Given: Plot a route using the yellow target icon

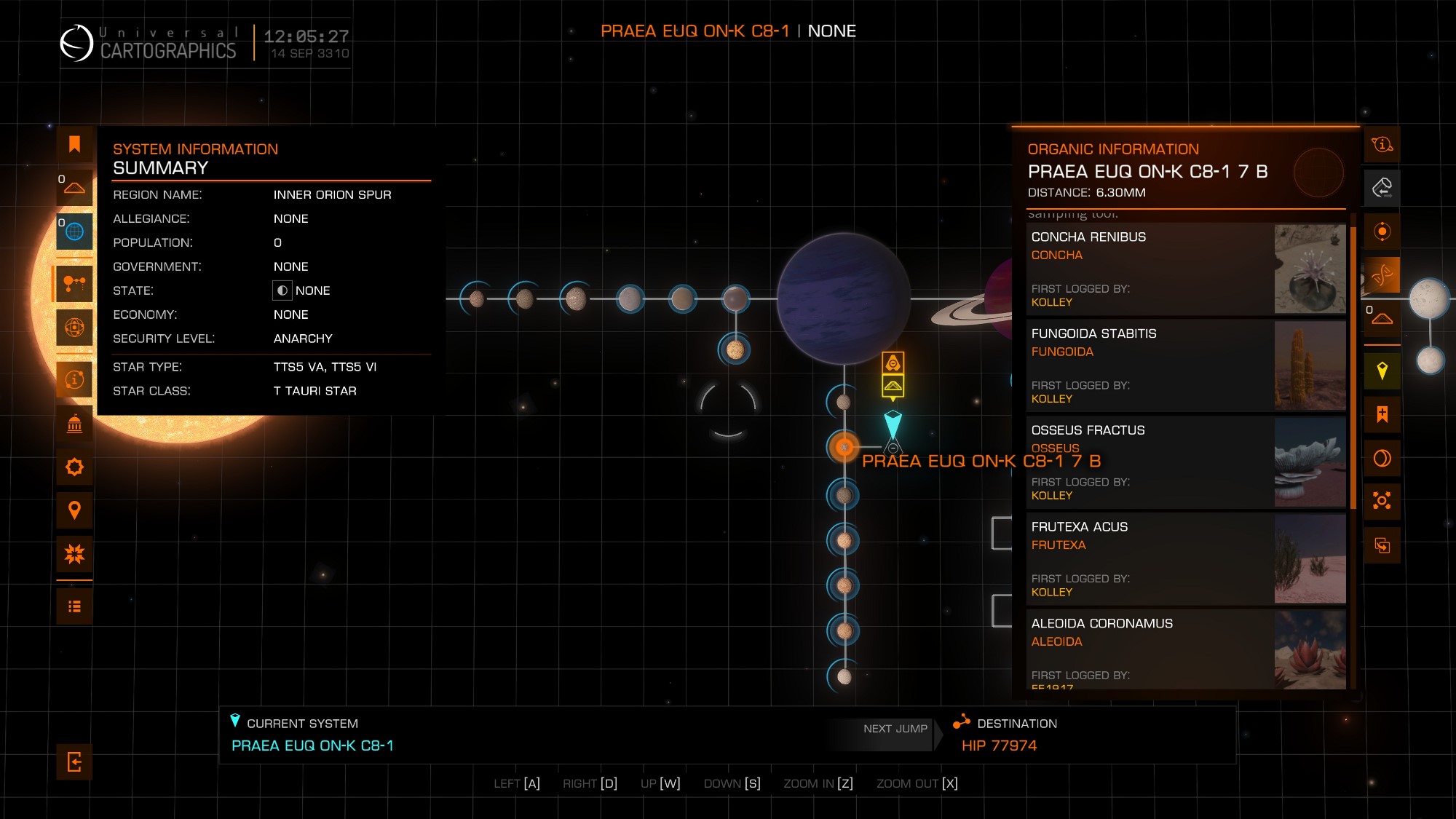Looking at the screenshot, I should 1382,371.
